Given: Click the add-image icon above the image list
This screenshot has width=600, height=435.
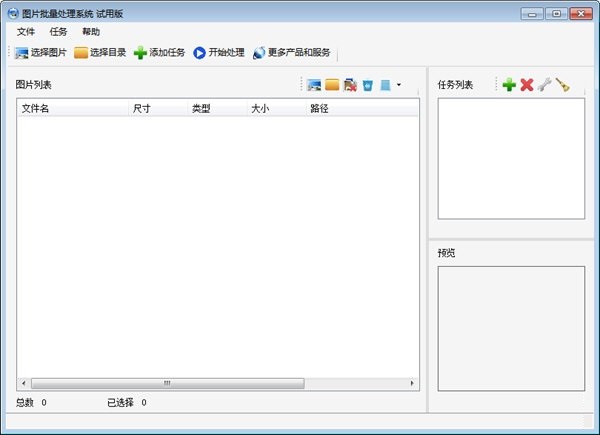Looking at the screenshot, I should [314, 85].
